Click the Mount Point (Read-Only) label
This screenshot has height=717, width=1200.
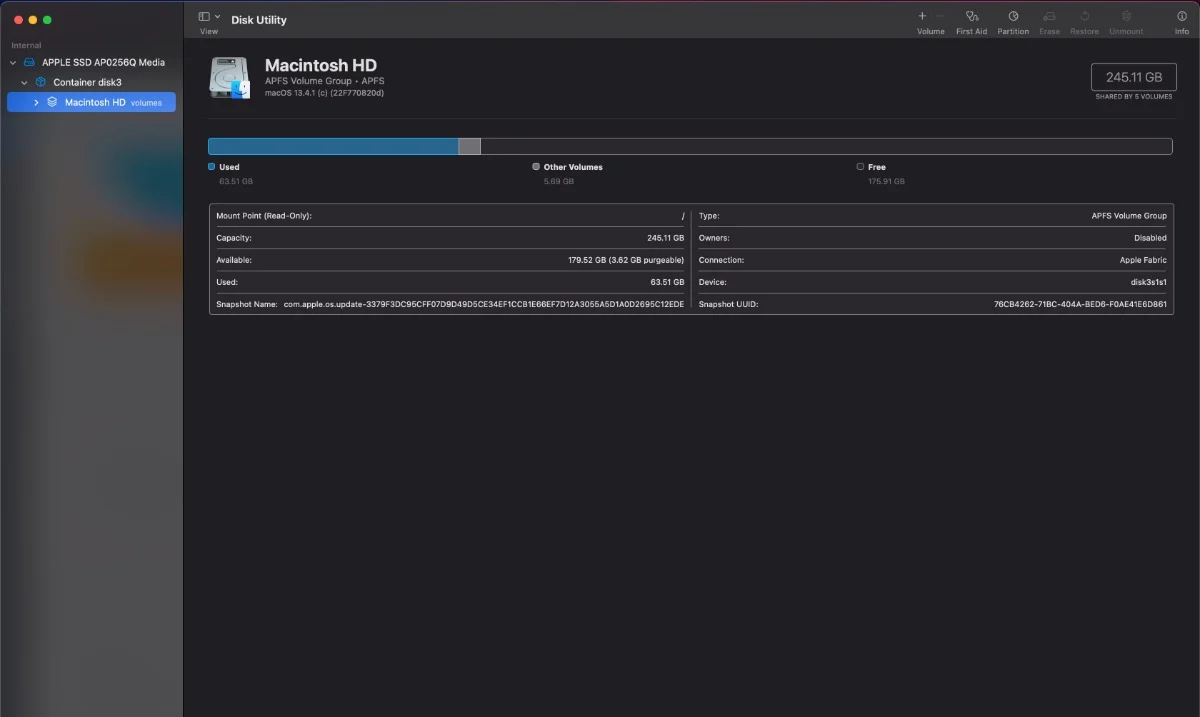(264, 216)
